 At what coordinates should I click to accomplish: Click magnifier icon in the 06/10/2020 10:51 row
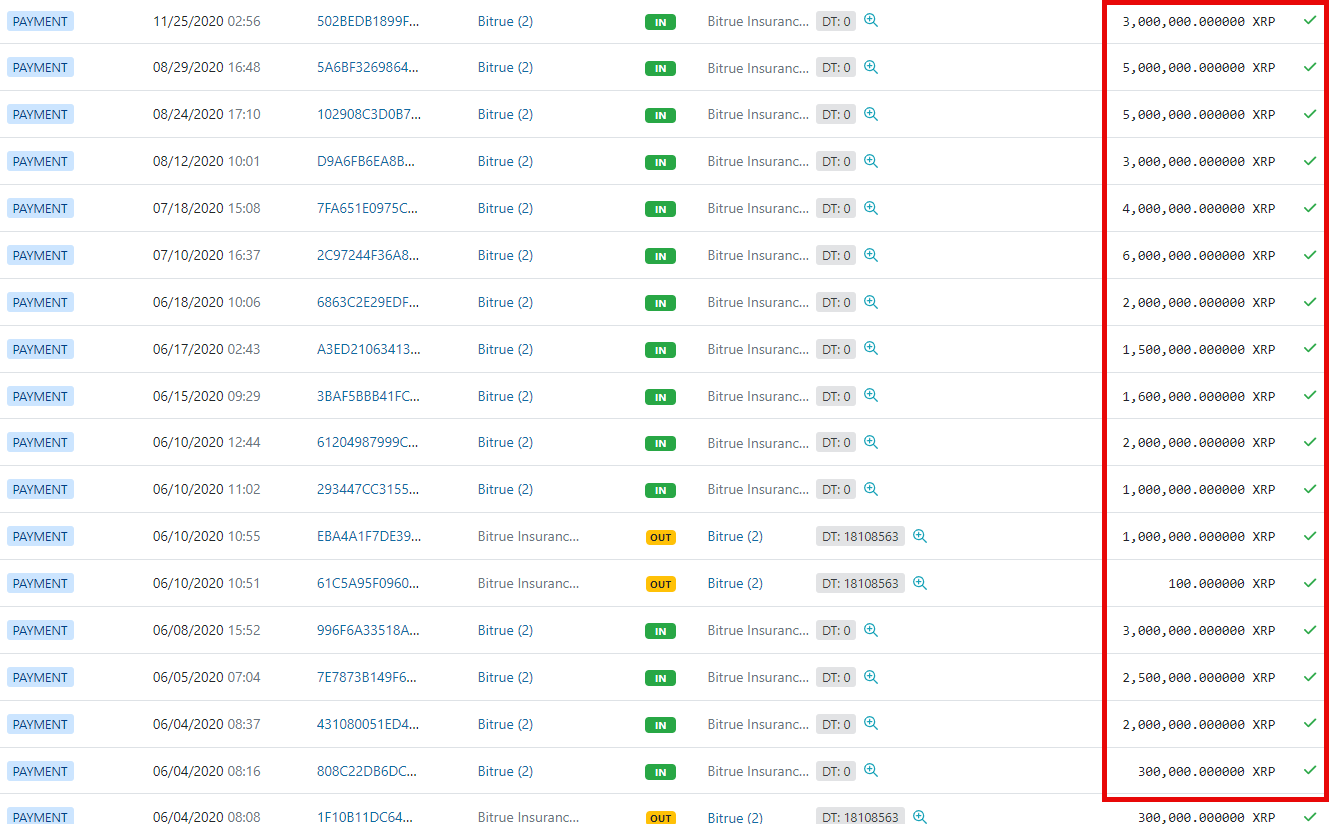(920, 583)
